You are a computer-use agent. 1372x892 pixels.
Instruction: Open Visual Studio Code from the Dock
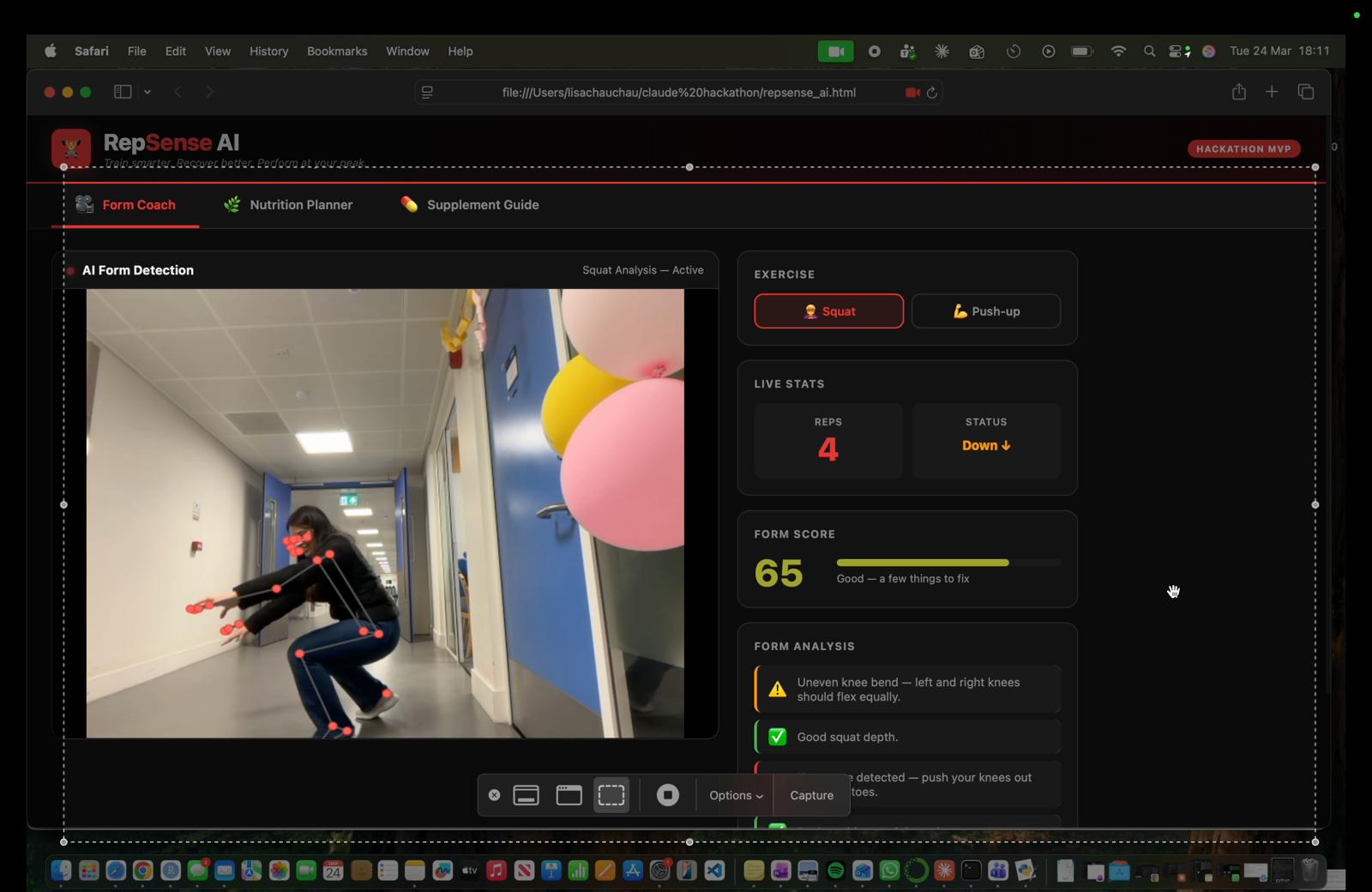pyautogui.click(x=714, y=871)
